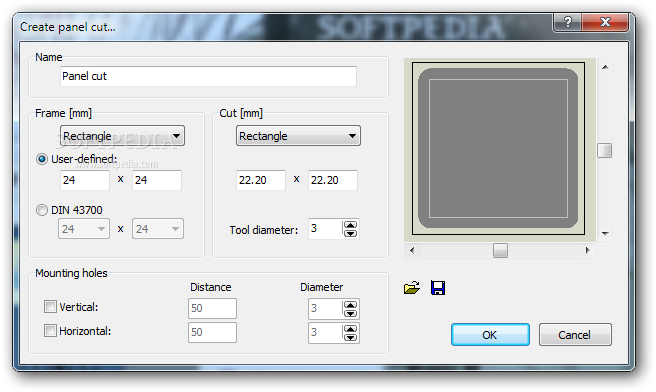The height and width of the screenshot is (392, 656).
Task: Click the preview horizontal scrollbar thumb
Action: tap(500, 251)
